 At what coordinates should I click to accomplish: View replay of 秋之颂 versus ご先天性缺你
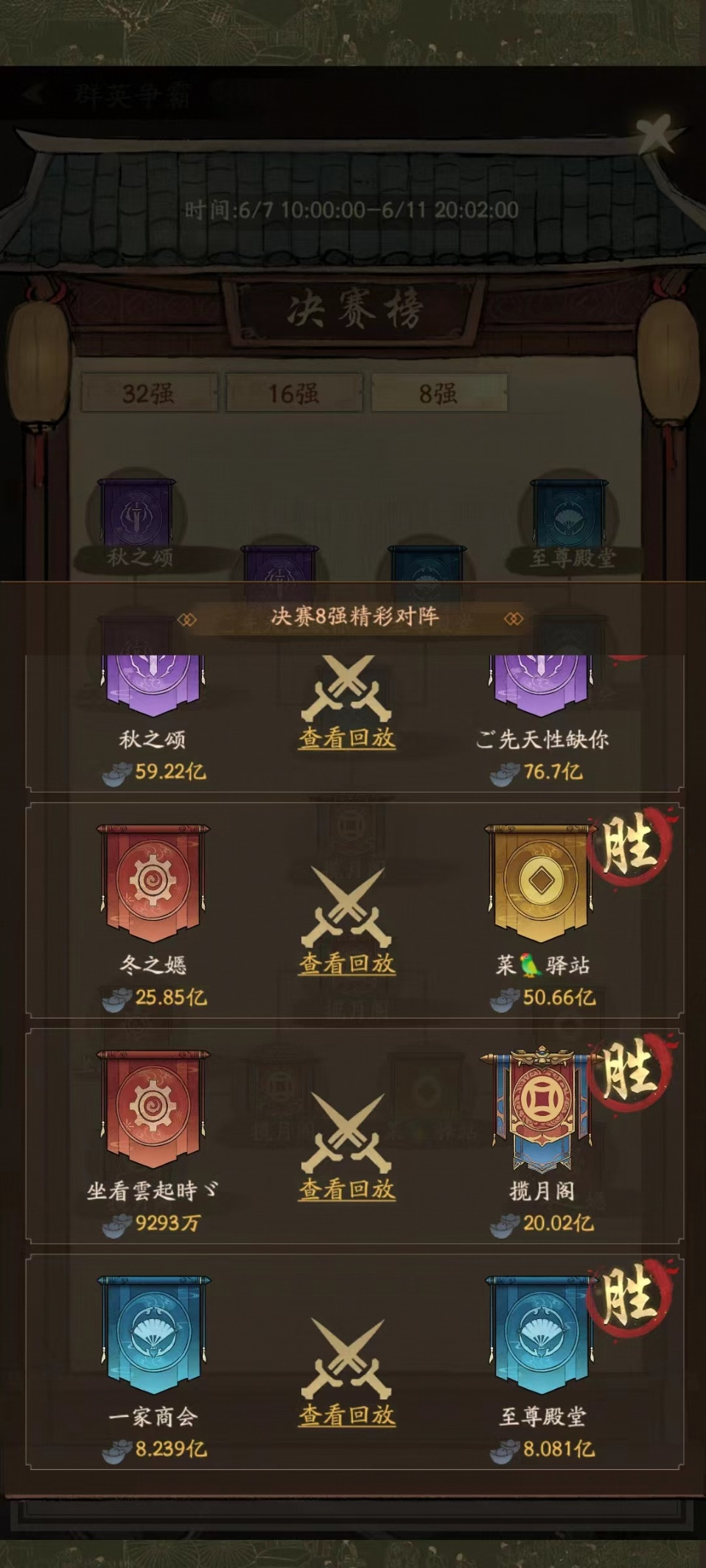347,738
